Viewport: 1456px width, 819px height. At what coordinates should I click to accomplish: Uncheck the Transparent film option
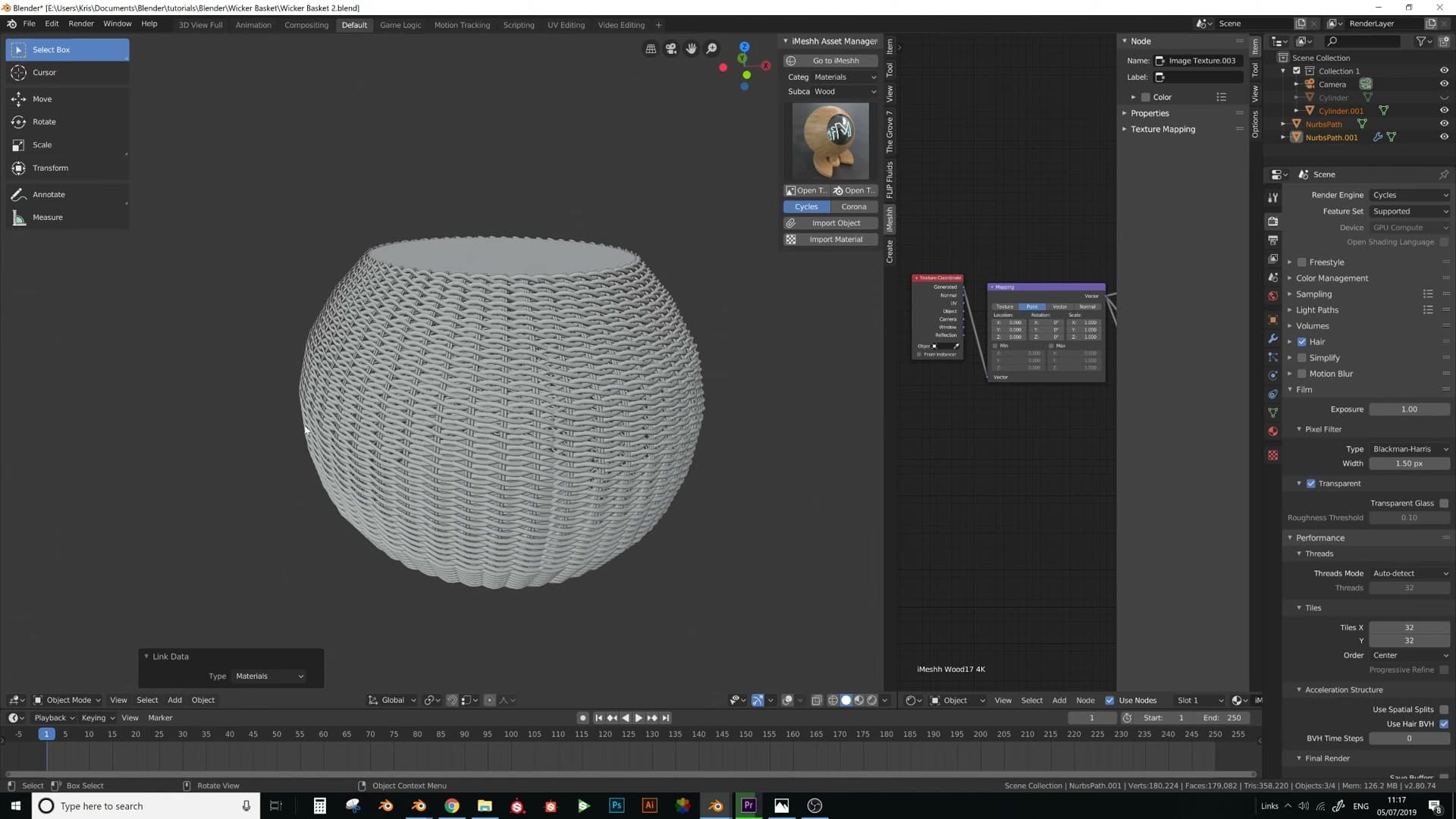click(1311, 484)
